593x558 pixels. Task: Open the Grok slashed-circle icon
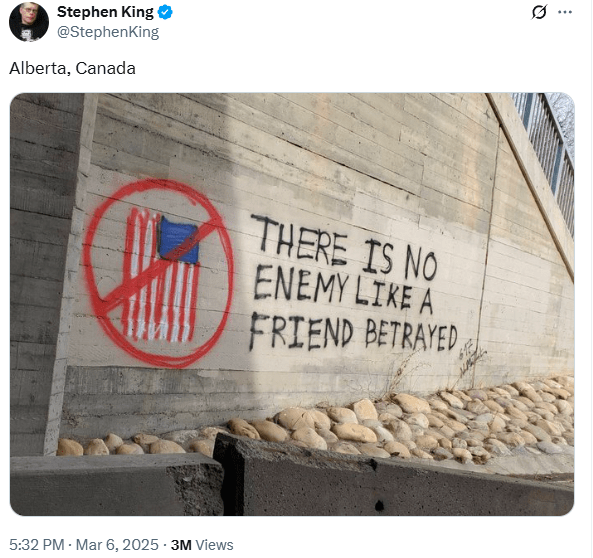point(539,12)
